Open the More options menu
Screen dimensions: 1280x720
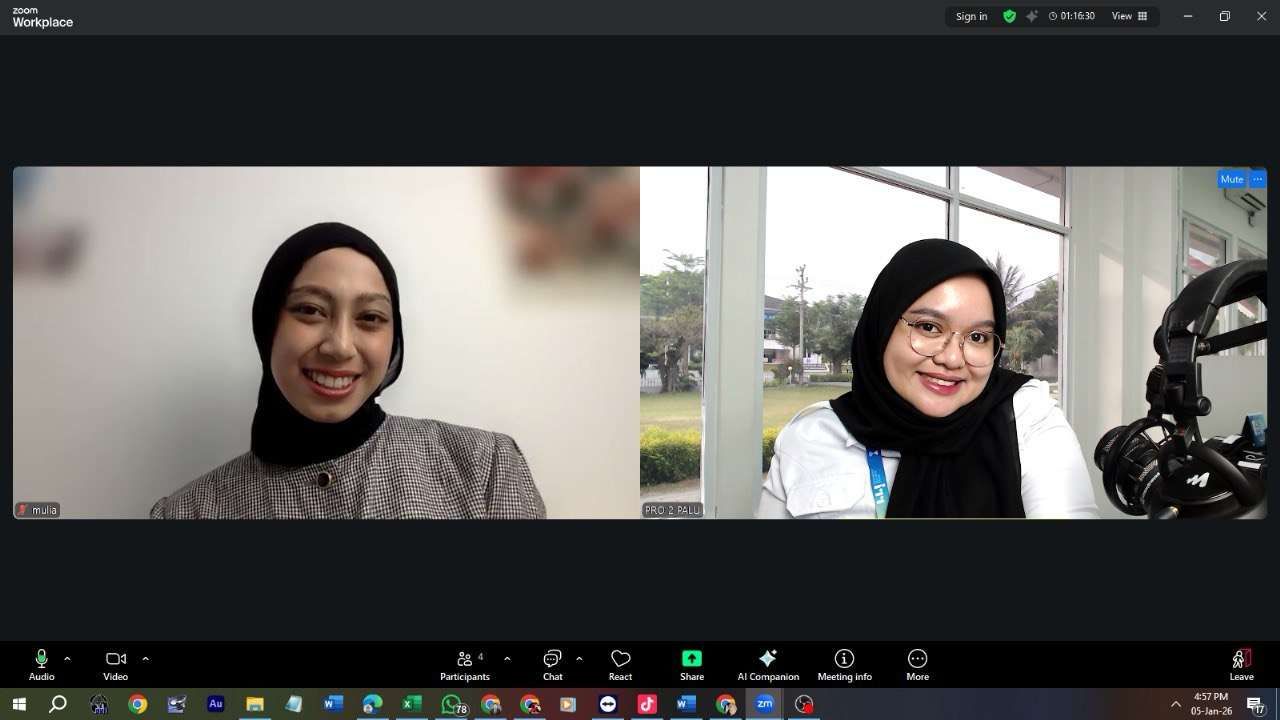click(x=917, y=664)
